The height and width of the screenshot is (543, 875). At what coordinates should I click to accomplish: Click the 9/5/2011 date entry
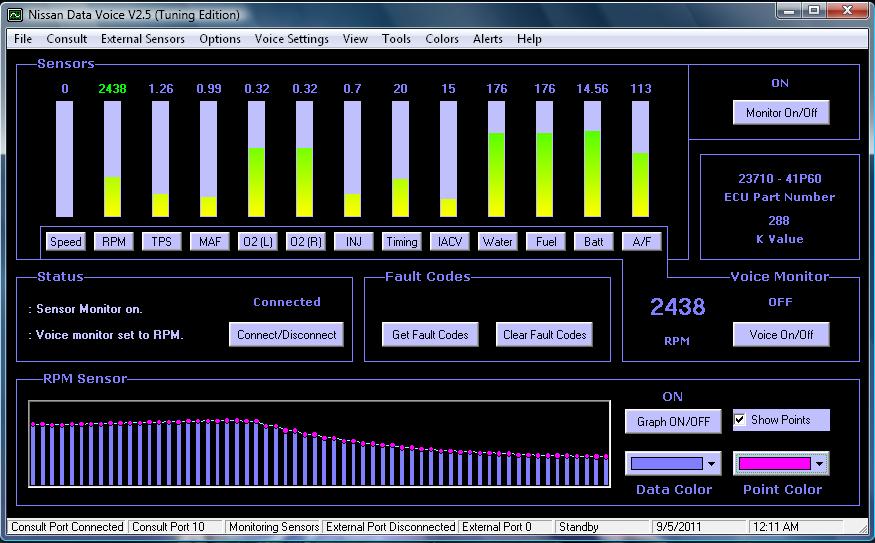[x=699, y=527]
